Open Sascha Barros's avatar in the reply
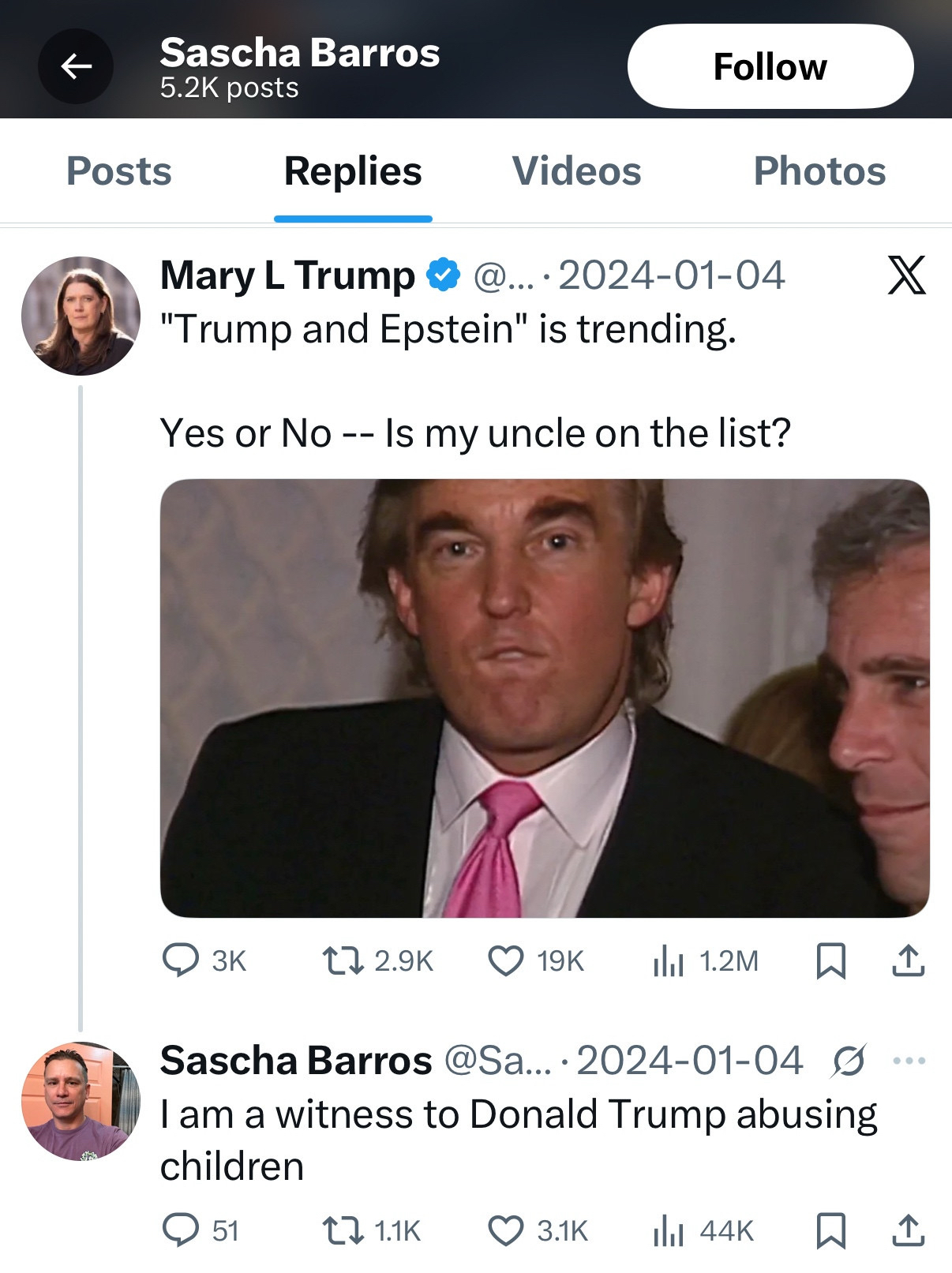The image size is (952, 1273). coord(81,1101)
